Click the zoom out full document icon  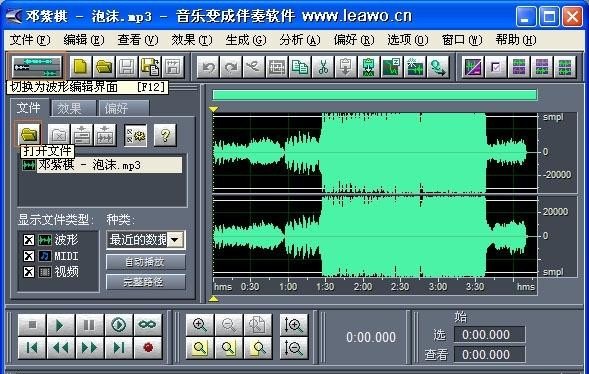pyautogui.click(x=258, y=324)
